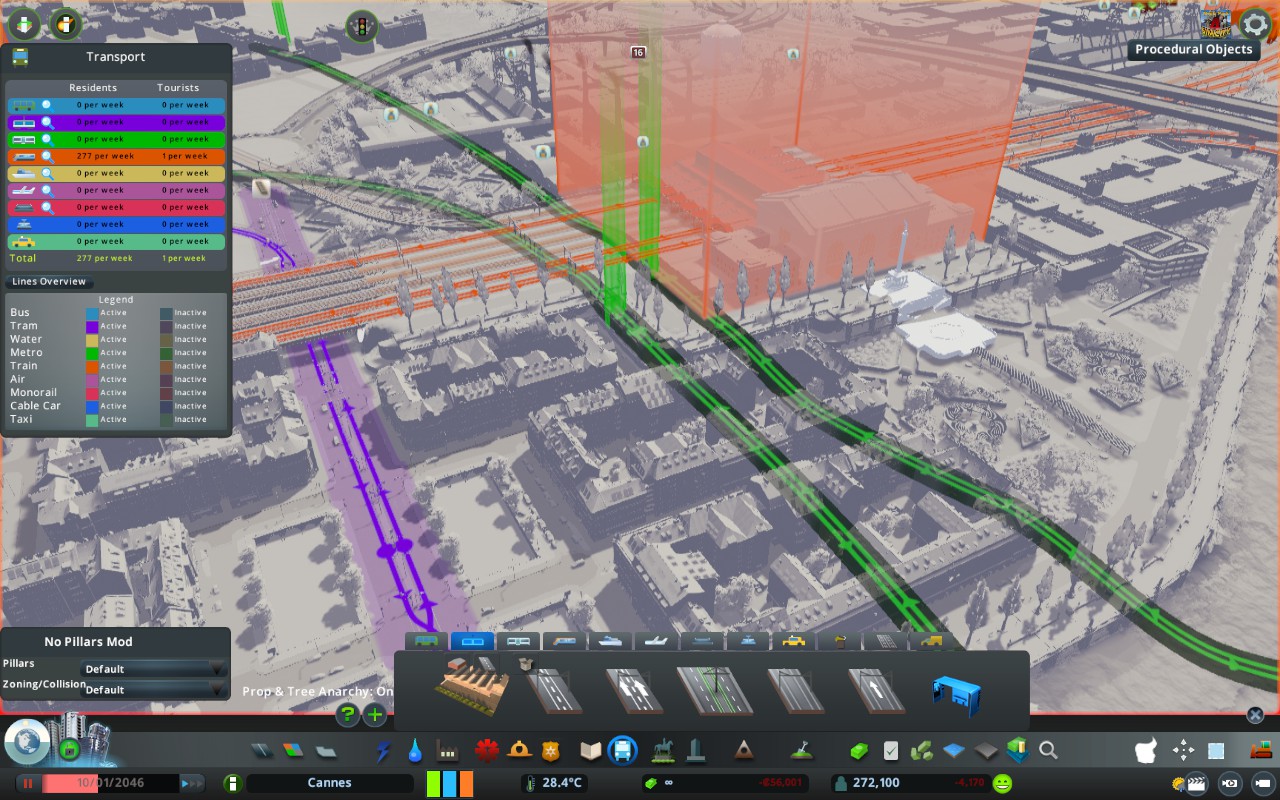This screenshot has height=800, width=1280.
Task: Click Train Active orange color swatch
Action: point(92,366)
